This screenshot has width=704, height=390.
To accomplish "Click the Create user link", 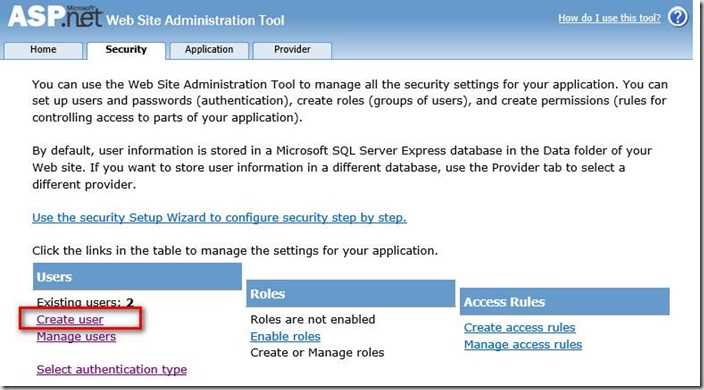I will click(x=70, y=320).
